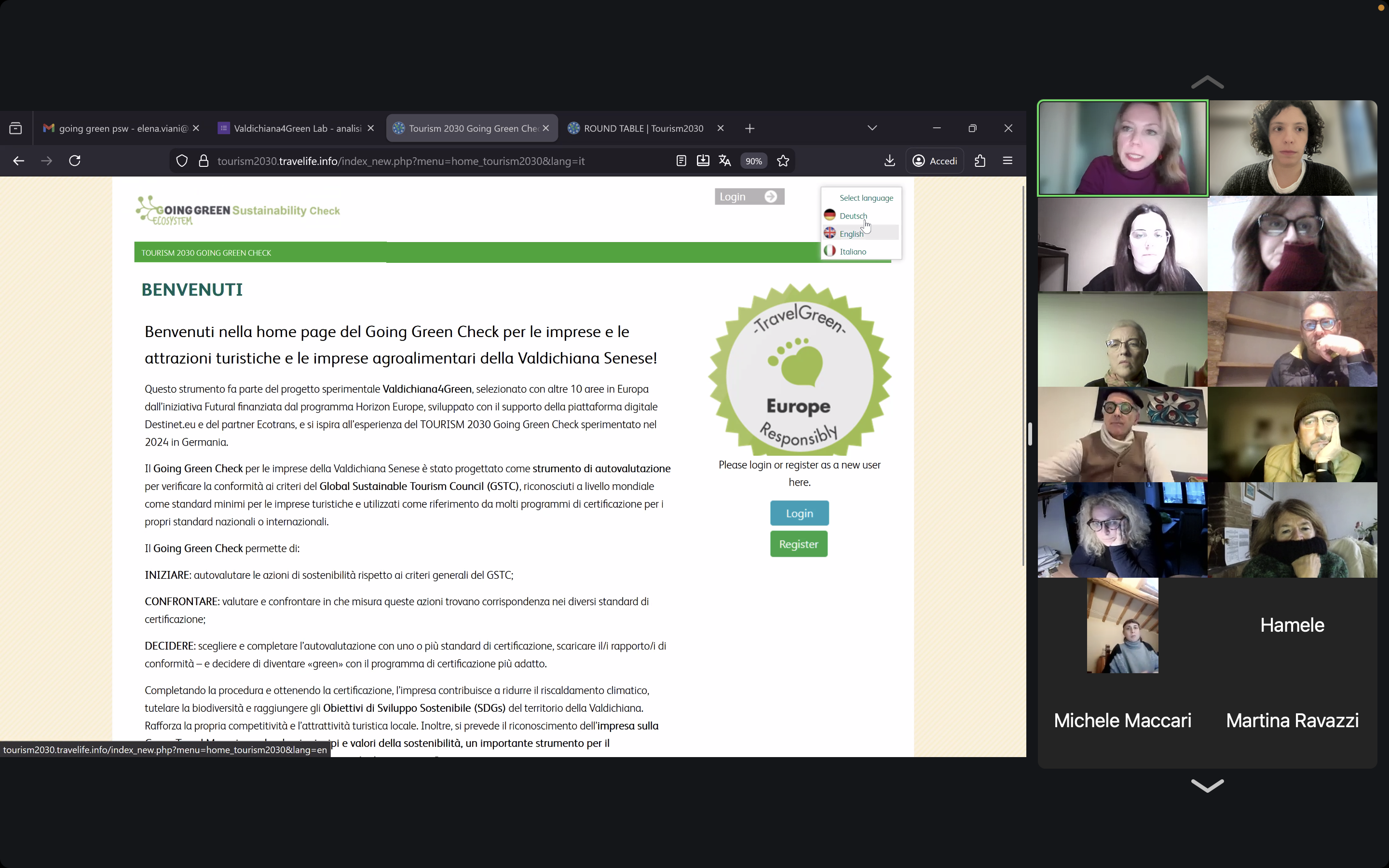Open the extensions puzzle icon

pos(980,161)
